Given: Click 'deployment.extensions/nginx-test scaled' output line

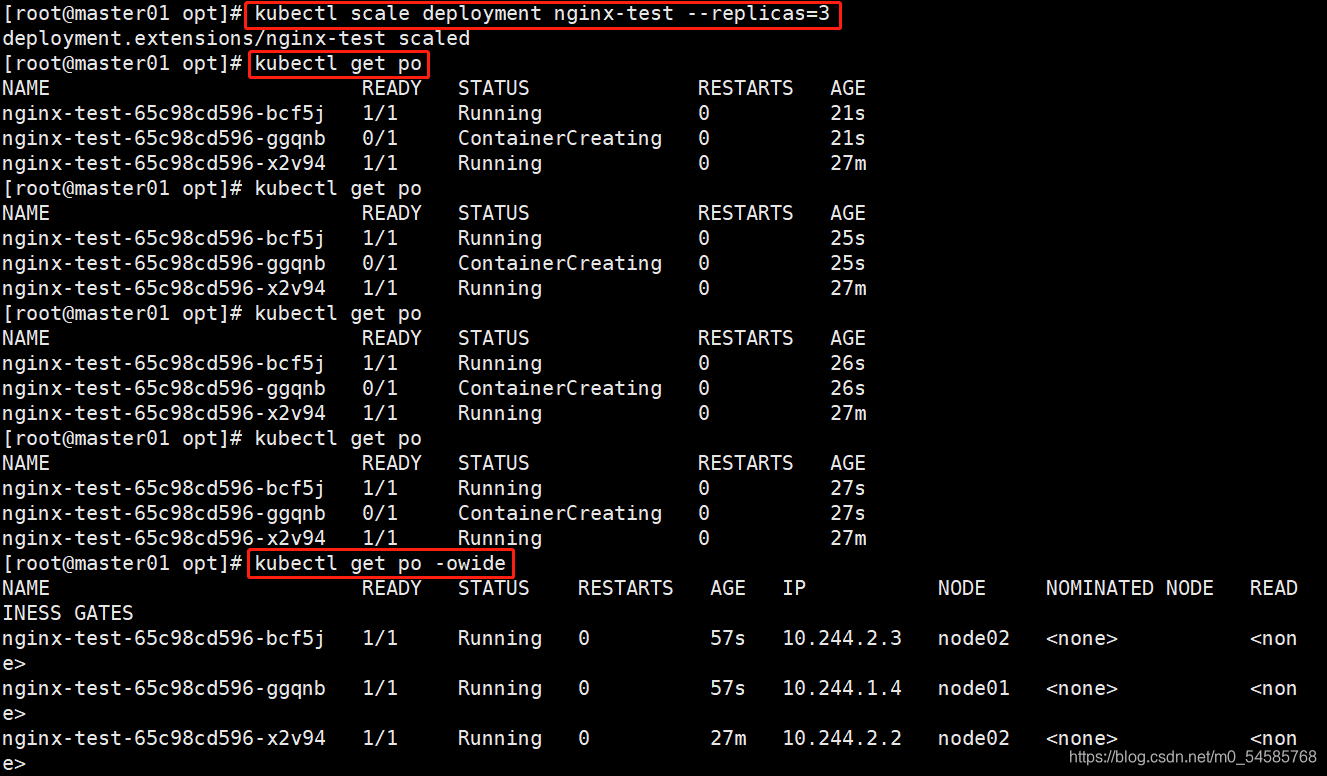Looking at the screenshot, I should click(236, 39).
